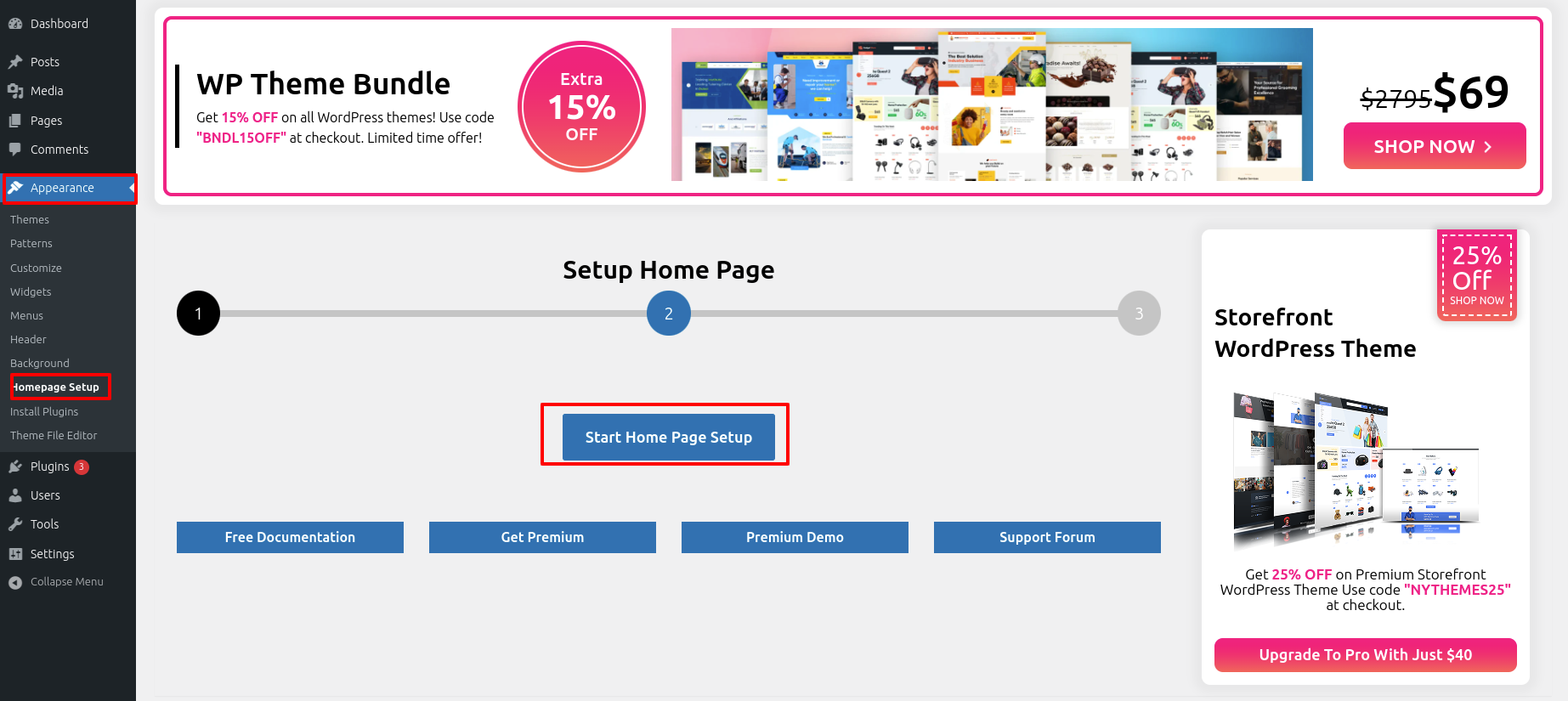Image resolution: width=1568 pixels, height=701 pixels.
Task: Click the Storefront WordPress Theme title
Action: (x=1316, y=333)
